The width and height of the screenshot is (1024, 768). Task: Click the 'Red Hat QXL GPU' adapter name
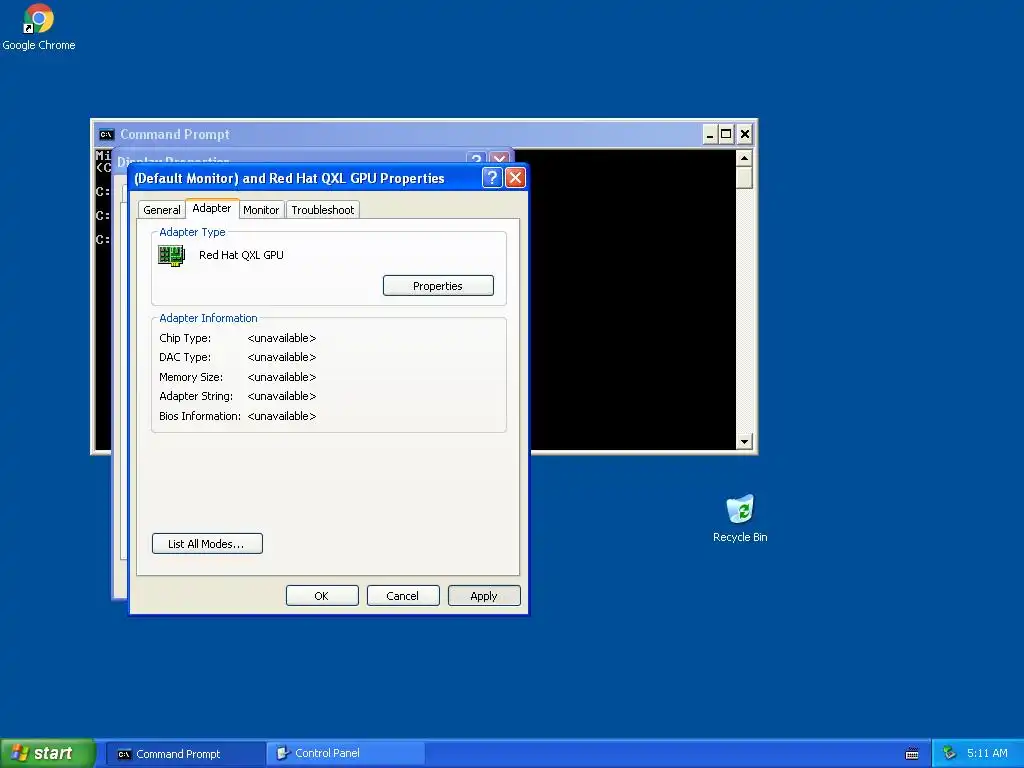coord(241,255)
